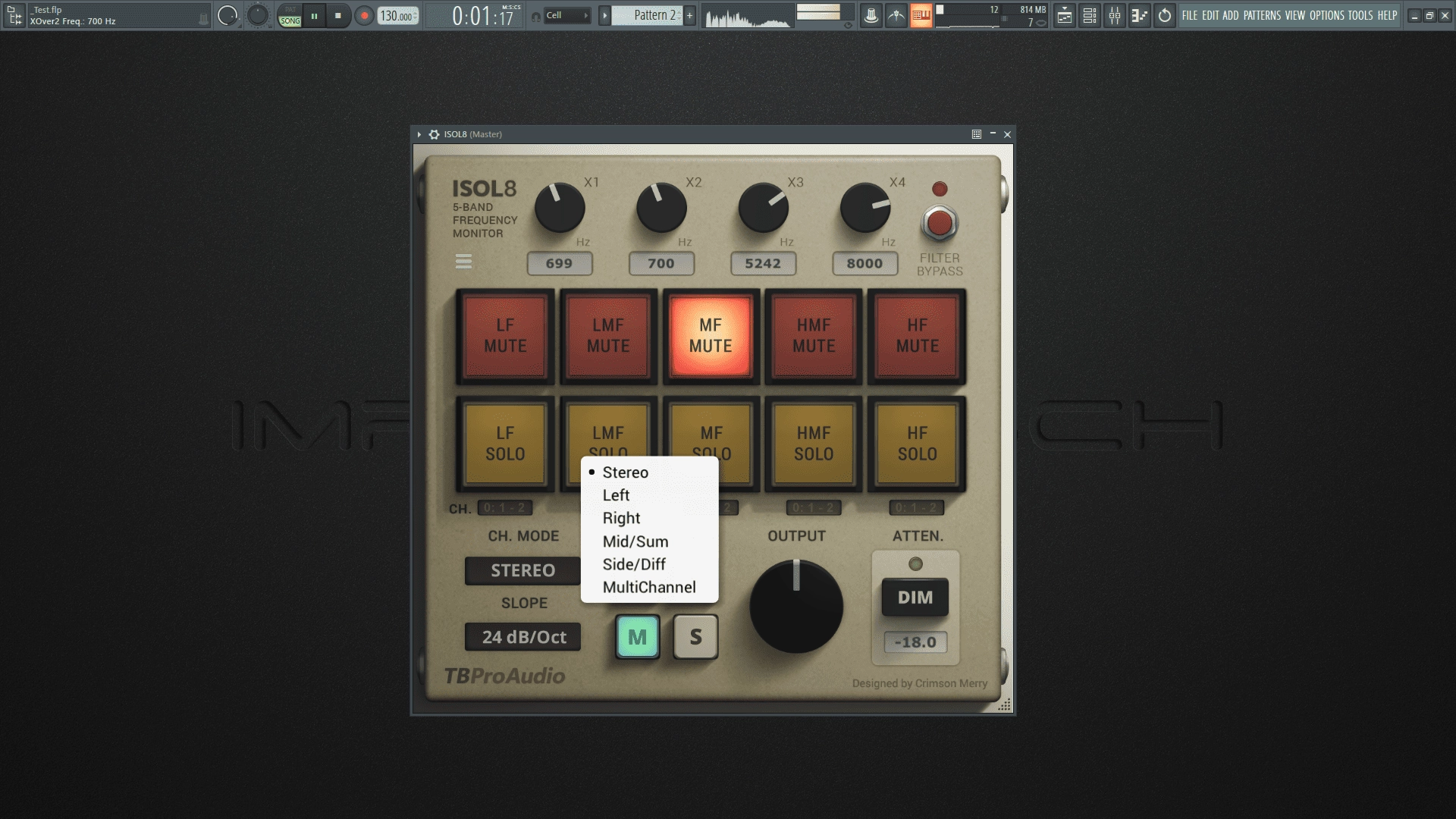
Task: Click the 130.000 tempo field
Action: point(397,15)
